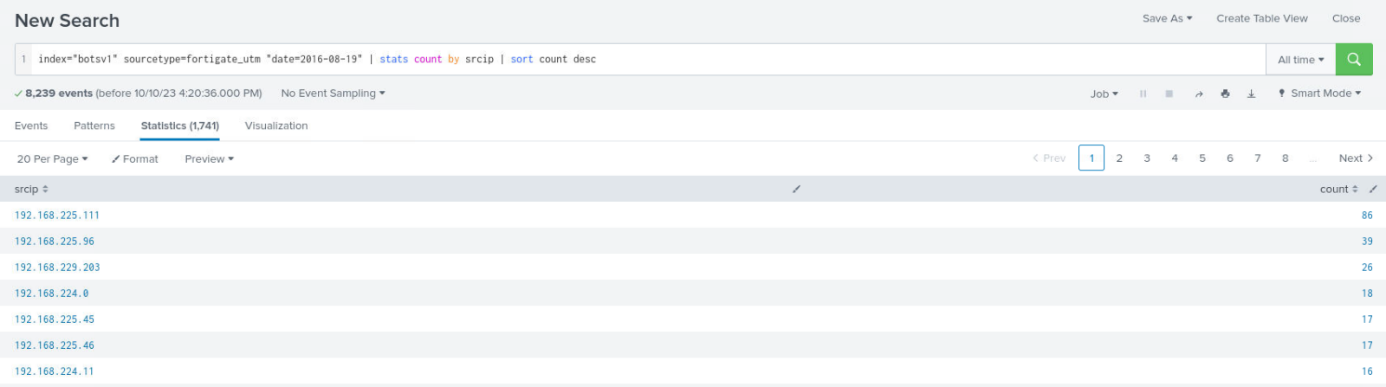1386x387 pixels.
Task: Click count value 39
Action: 1366,241
